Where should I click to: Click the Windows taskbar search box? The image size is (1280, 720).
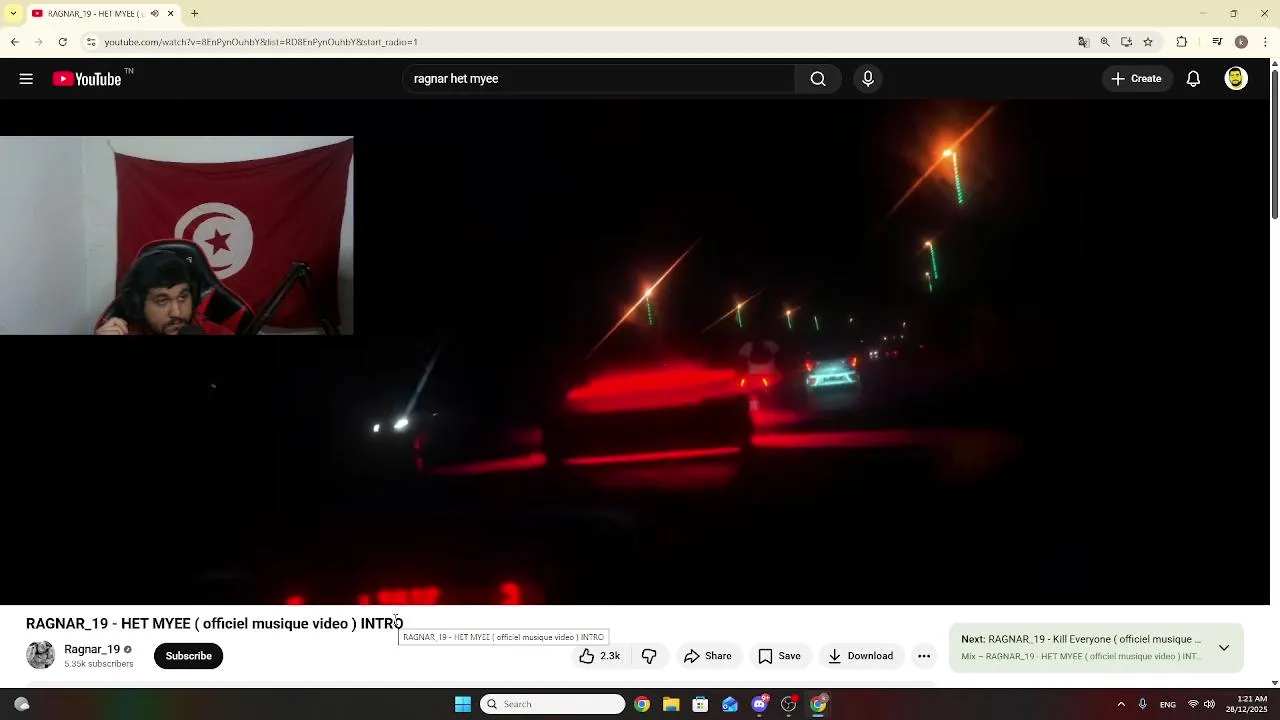click(552, 704)
